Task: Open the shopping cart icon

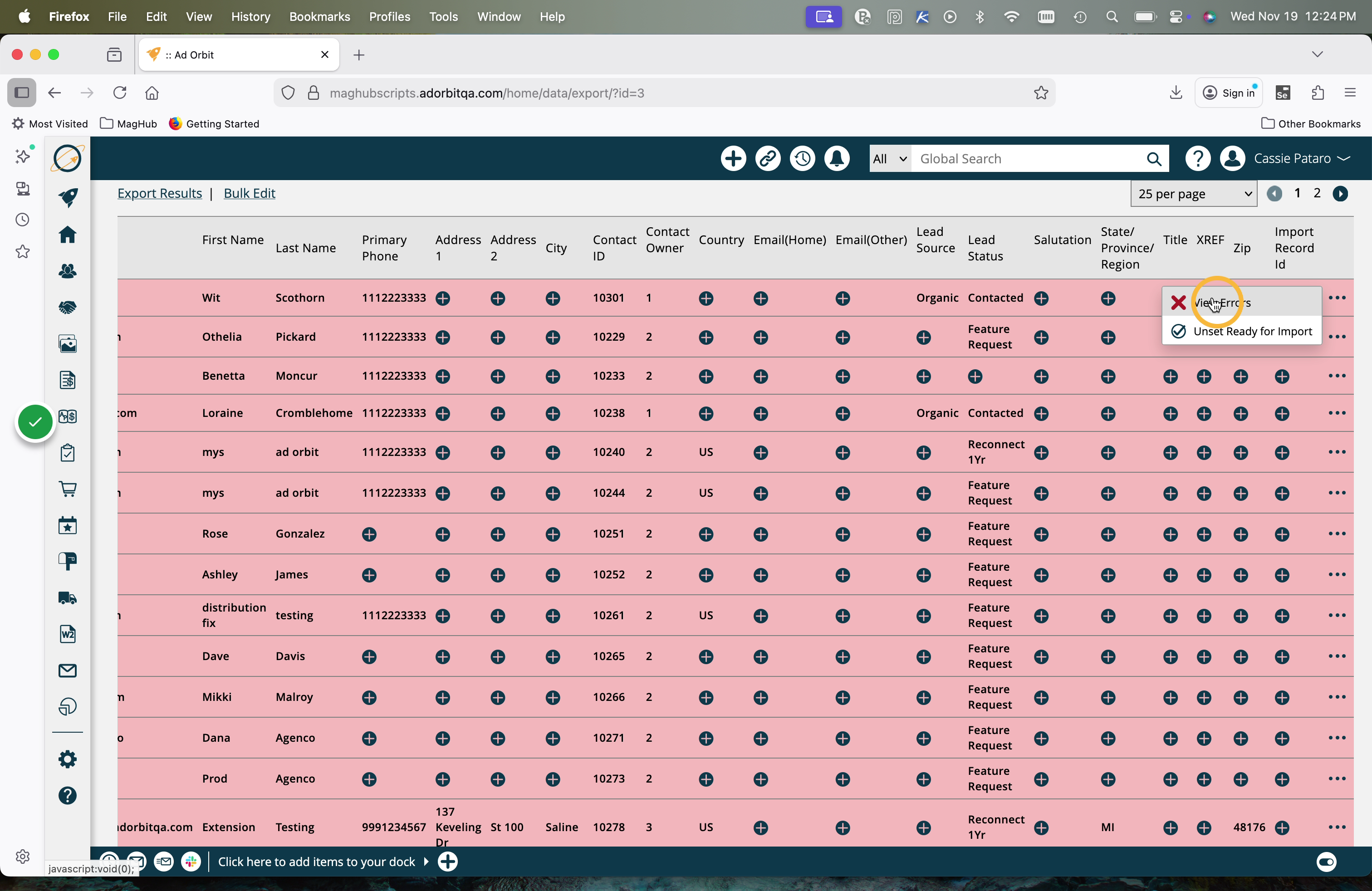Action: tap(68, 490)
